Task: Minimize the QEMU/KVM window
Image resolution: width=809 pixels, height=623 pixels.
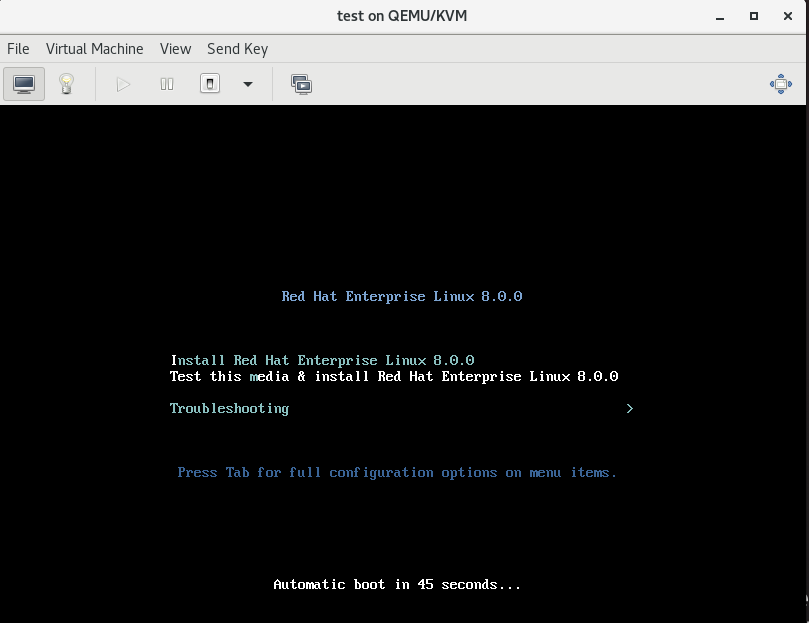Action: click(720, 17)
